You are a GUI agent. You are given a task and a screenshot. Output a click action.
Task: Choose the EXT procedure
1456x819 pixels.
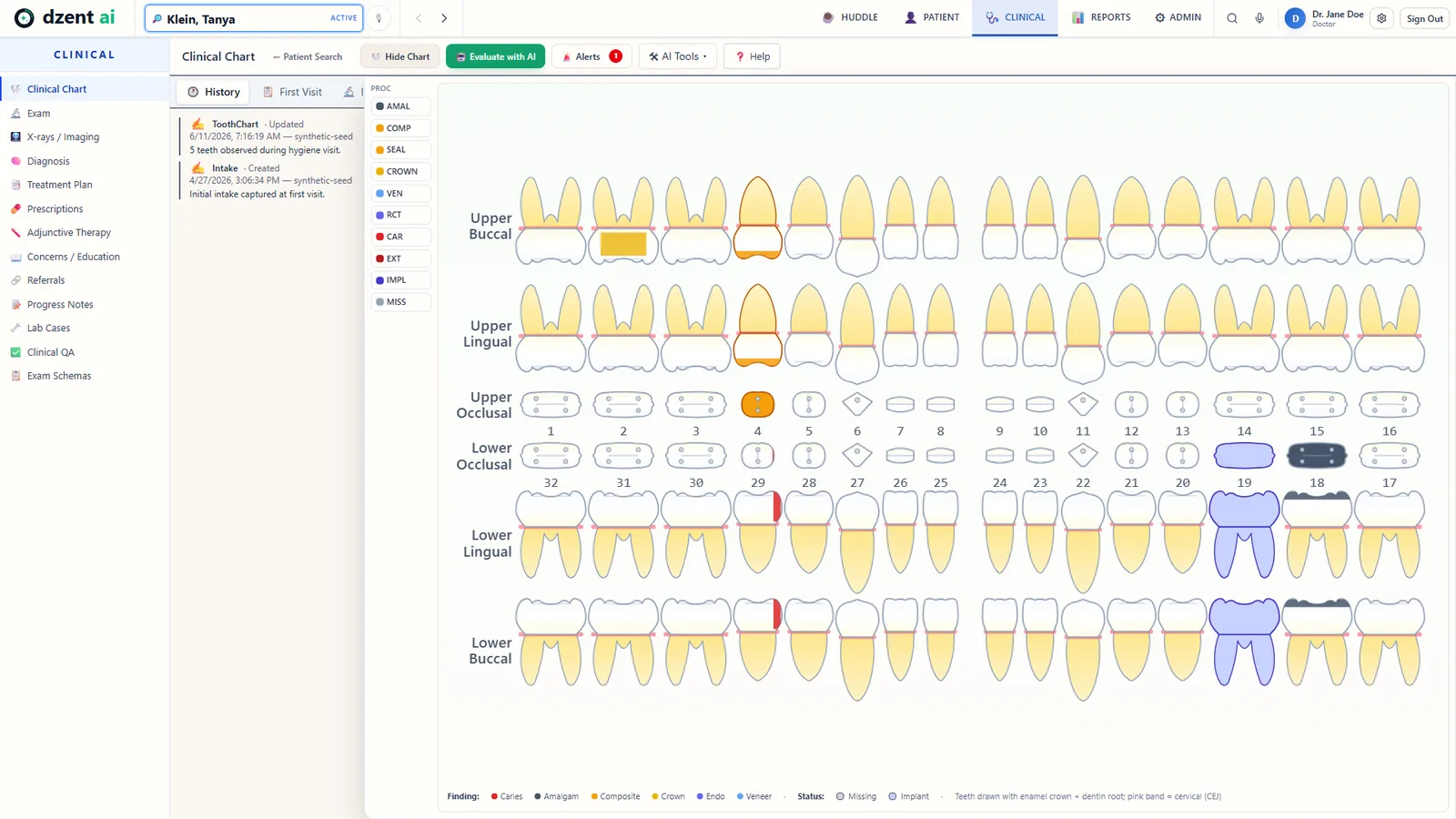point(400,258)
